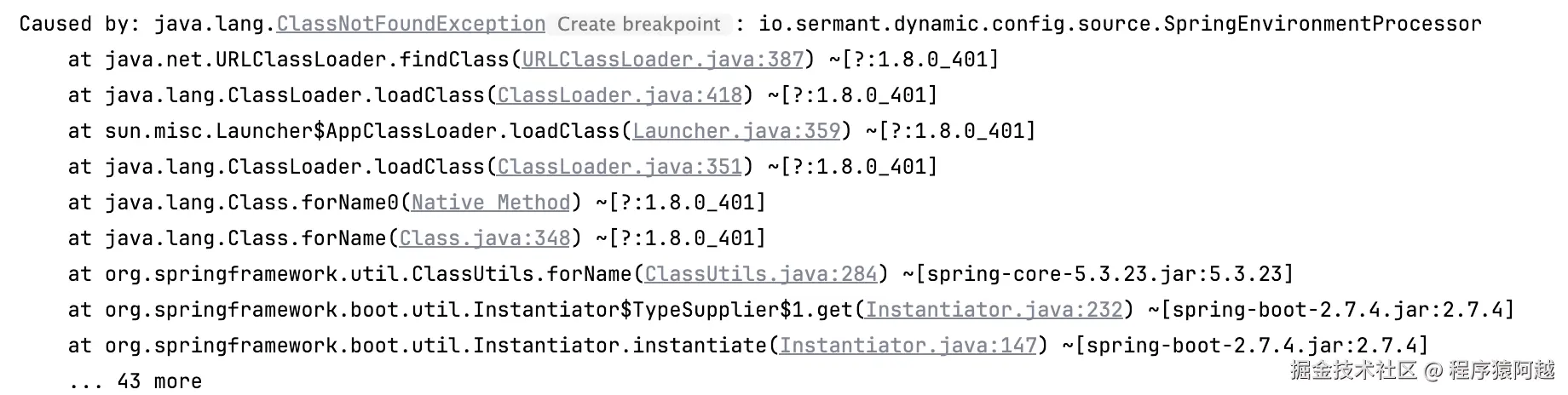This screenshot has width=1568, height=395.
Task: Open the Instantiator.java:232 link
Action: click(x=994, y=310)
